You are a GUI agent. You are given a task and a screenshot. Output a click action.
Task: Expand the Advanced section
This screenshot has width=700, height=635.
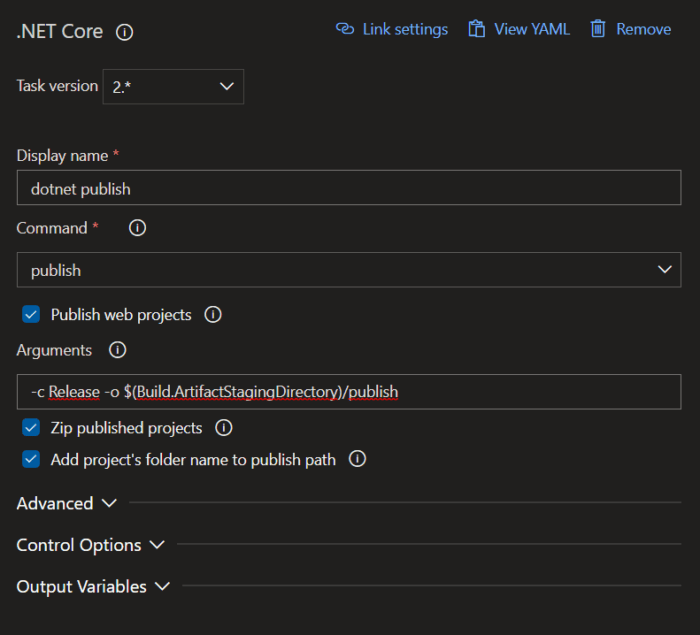pyautogui.click(x=67, y=504)
